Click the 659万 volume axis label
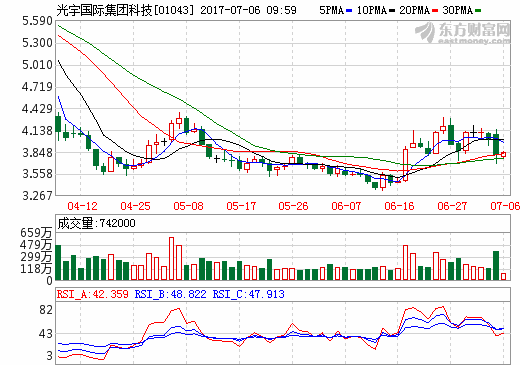Screen dimensions: 520x365 (x=36, y=233)
